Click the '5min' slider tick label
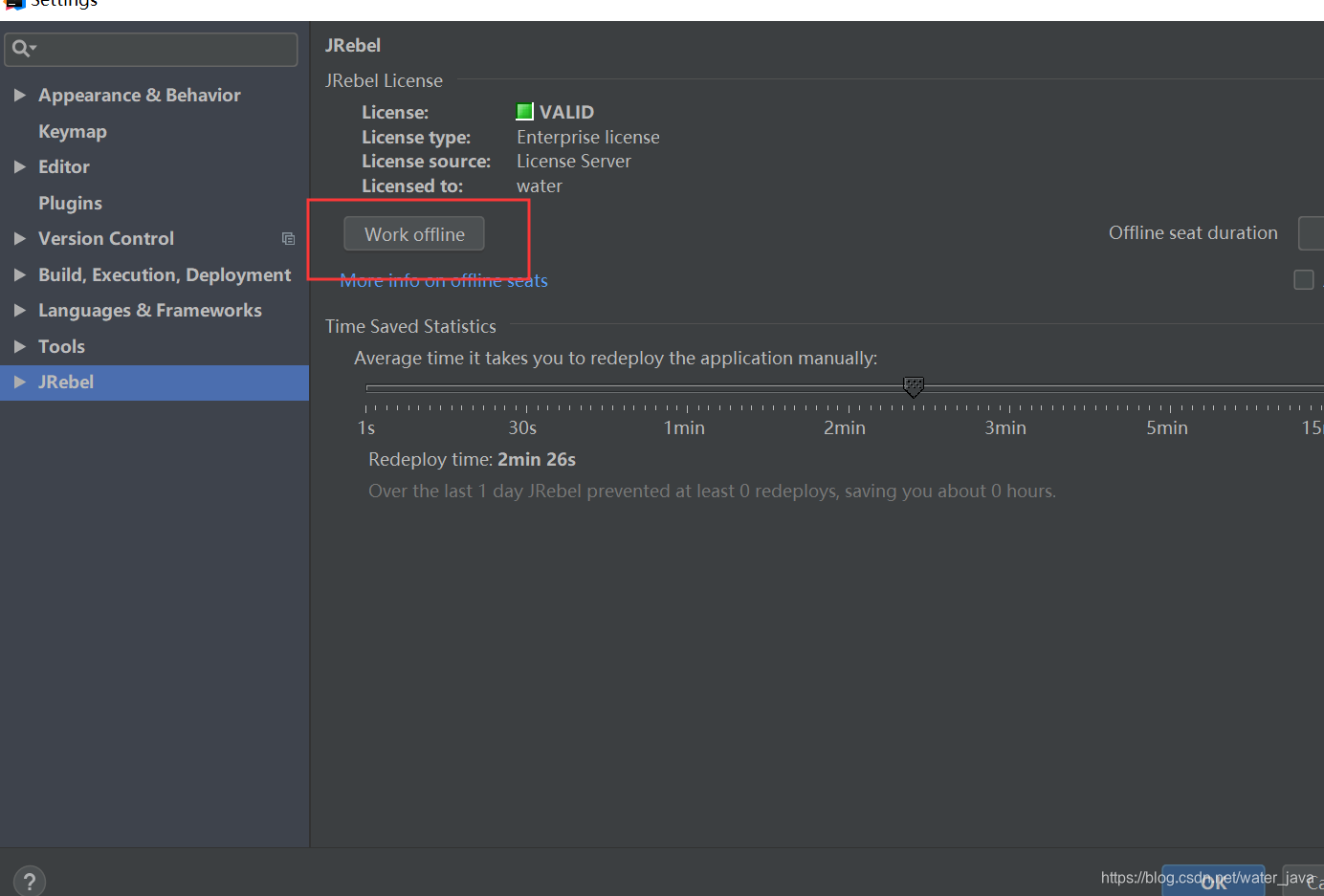Image resolution: width=1324 pixels, height=896 pixels. (x=1167, y=427)
